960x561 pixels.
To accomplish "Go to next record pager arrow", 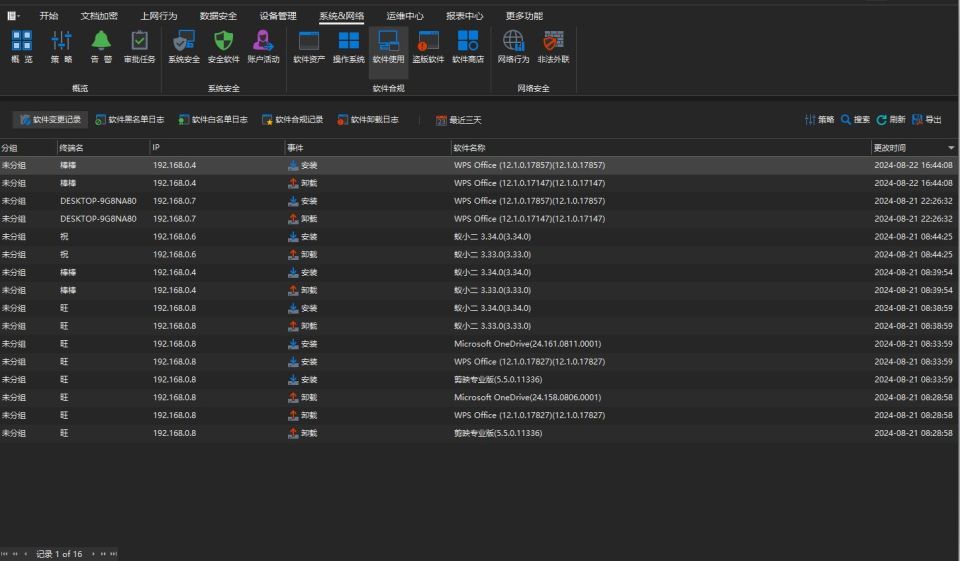I will [93, 554].
